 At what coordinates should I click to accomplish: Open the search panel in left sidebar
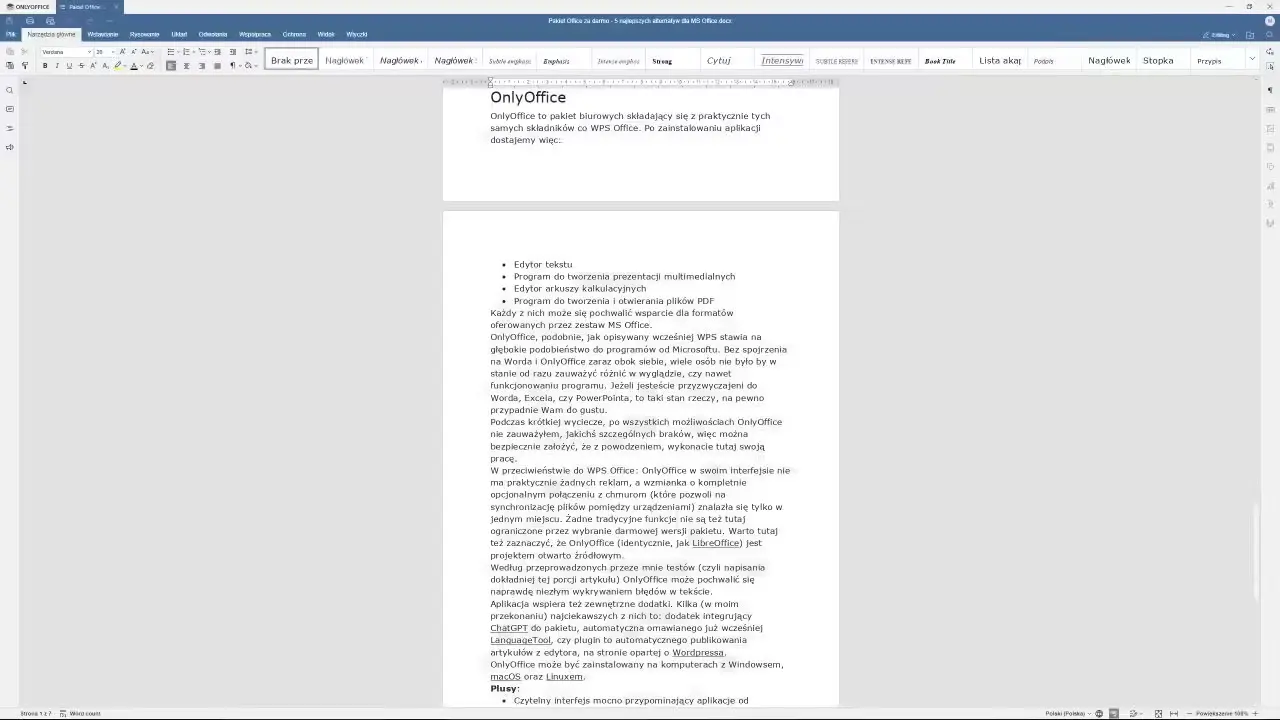(x=10, y=90)
